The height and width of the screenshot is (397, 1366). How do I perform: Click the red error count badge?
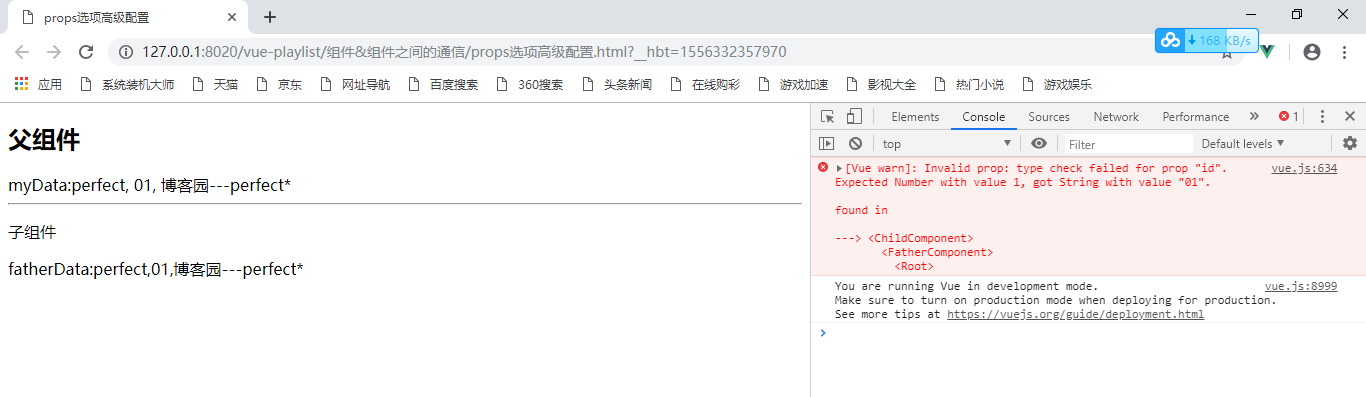pyautogui.click(x=1289, y=117)
